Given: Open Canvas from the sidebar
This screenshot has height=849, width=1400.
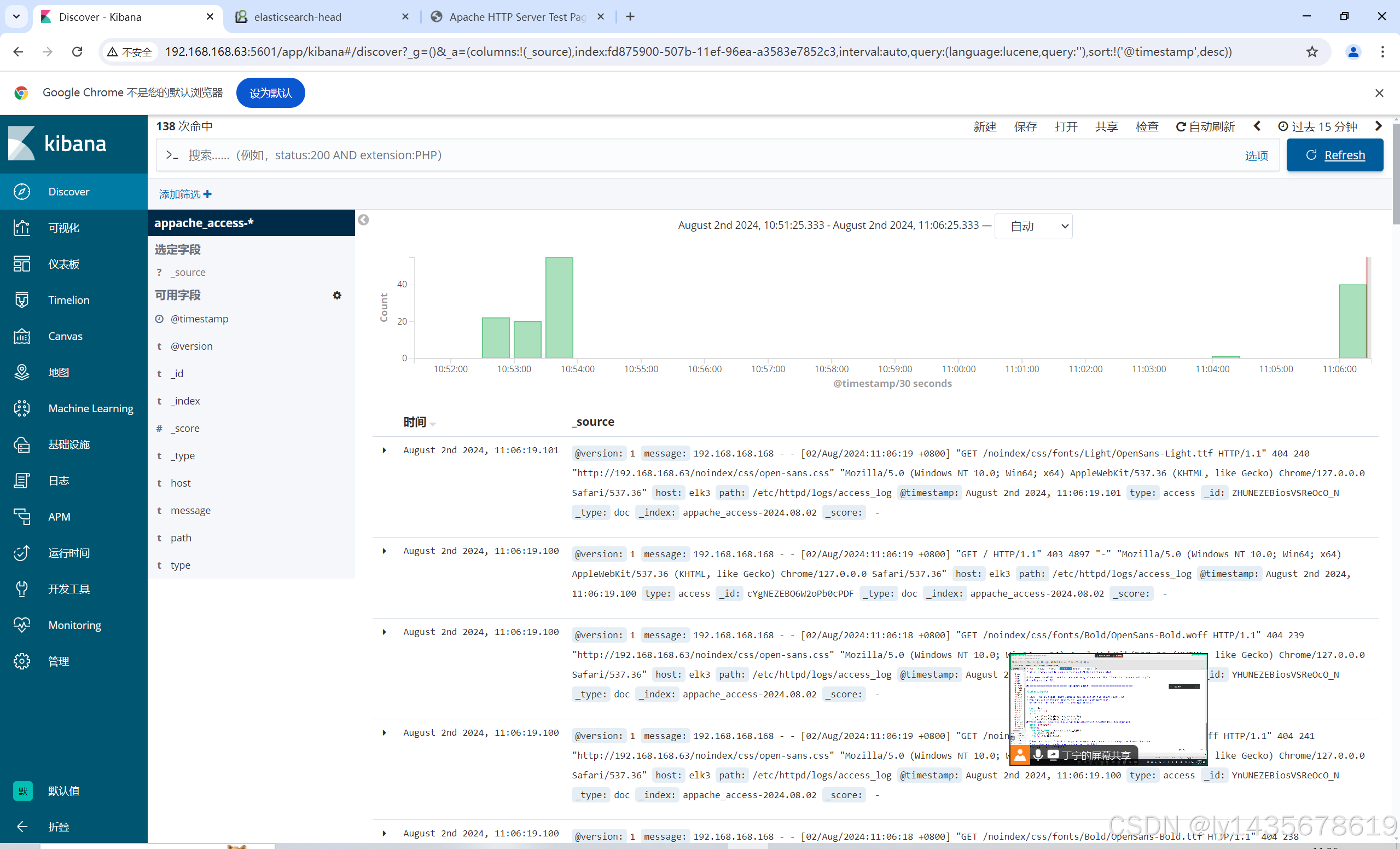Looking at the screenshot, I should 21,336.
